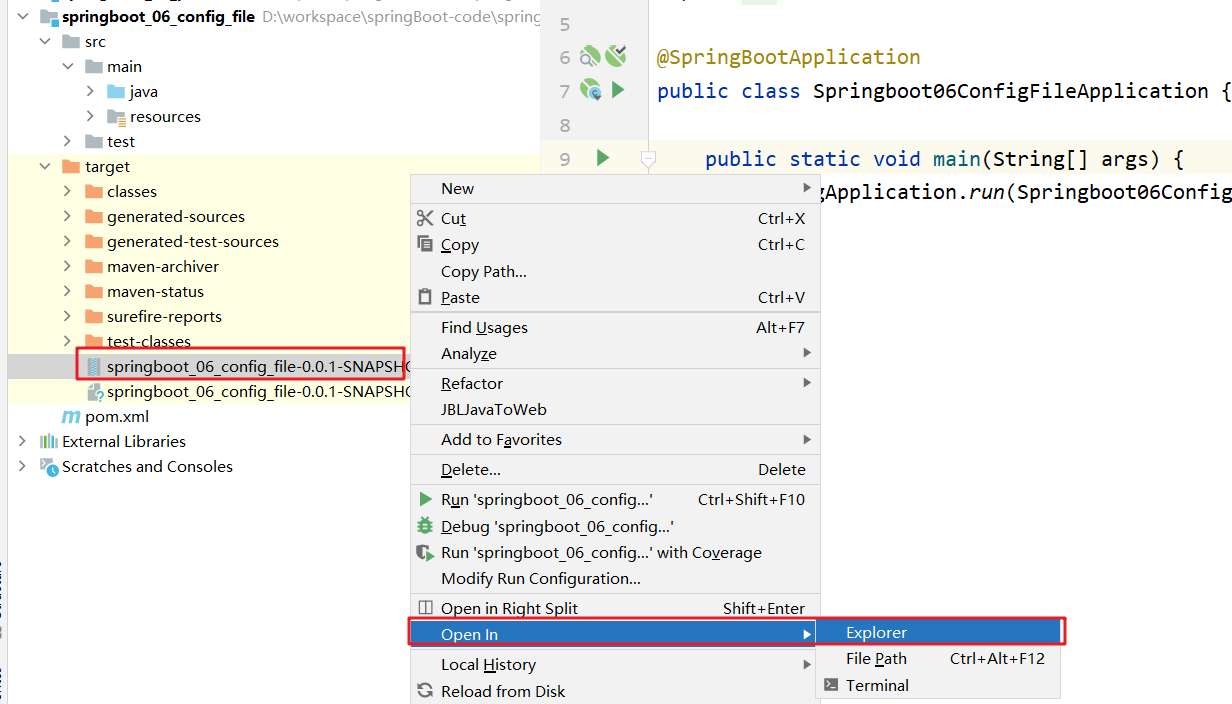Click the green Run icon in context menu
The height and width of the screenshot is (704, 1232).
[x=425, y=499]
